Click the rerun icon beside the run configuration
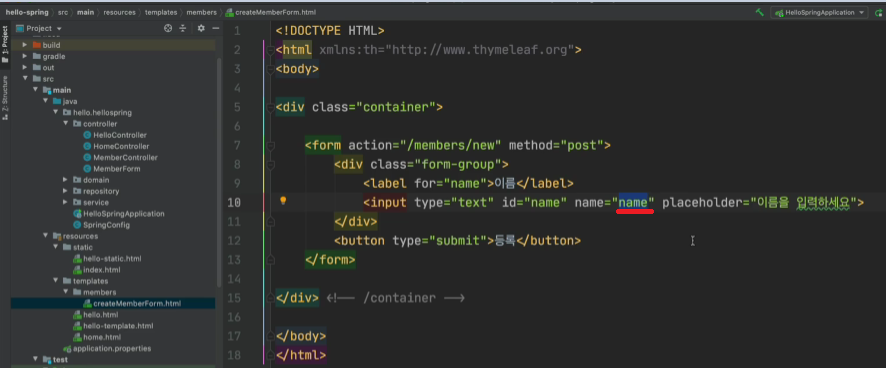The image size is (886, 368). (x=879, y=12)
